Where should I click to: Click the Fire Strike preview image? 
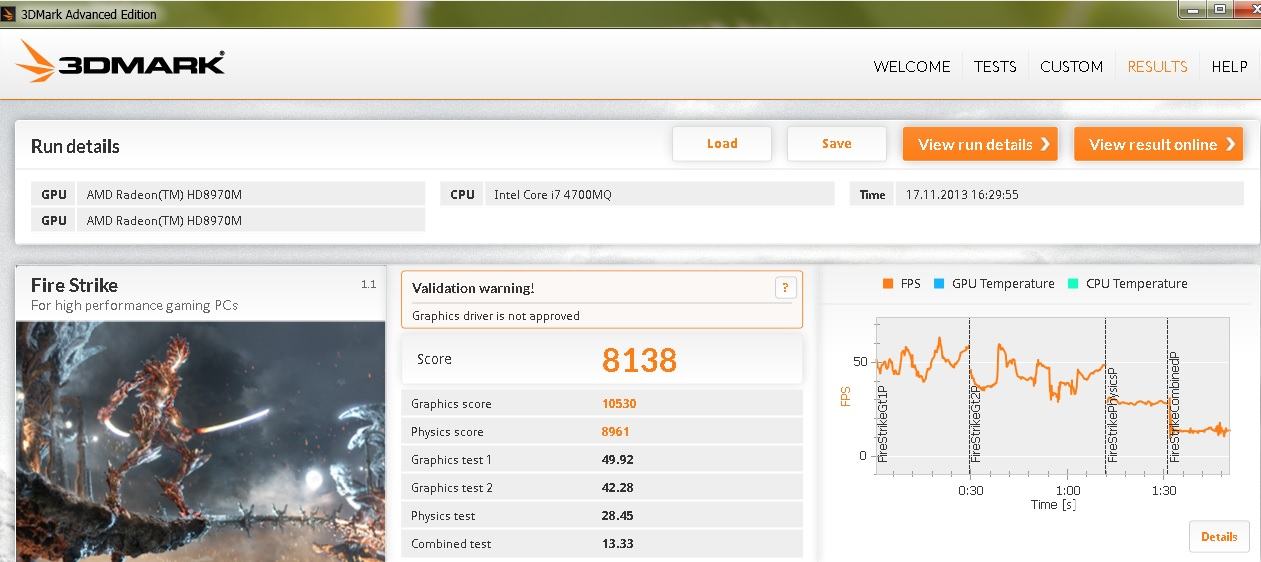(201, 441)
